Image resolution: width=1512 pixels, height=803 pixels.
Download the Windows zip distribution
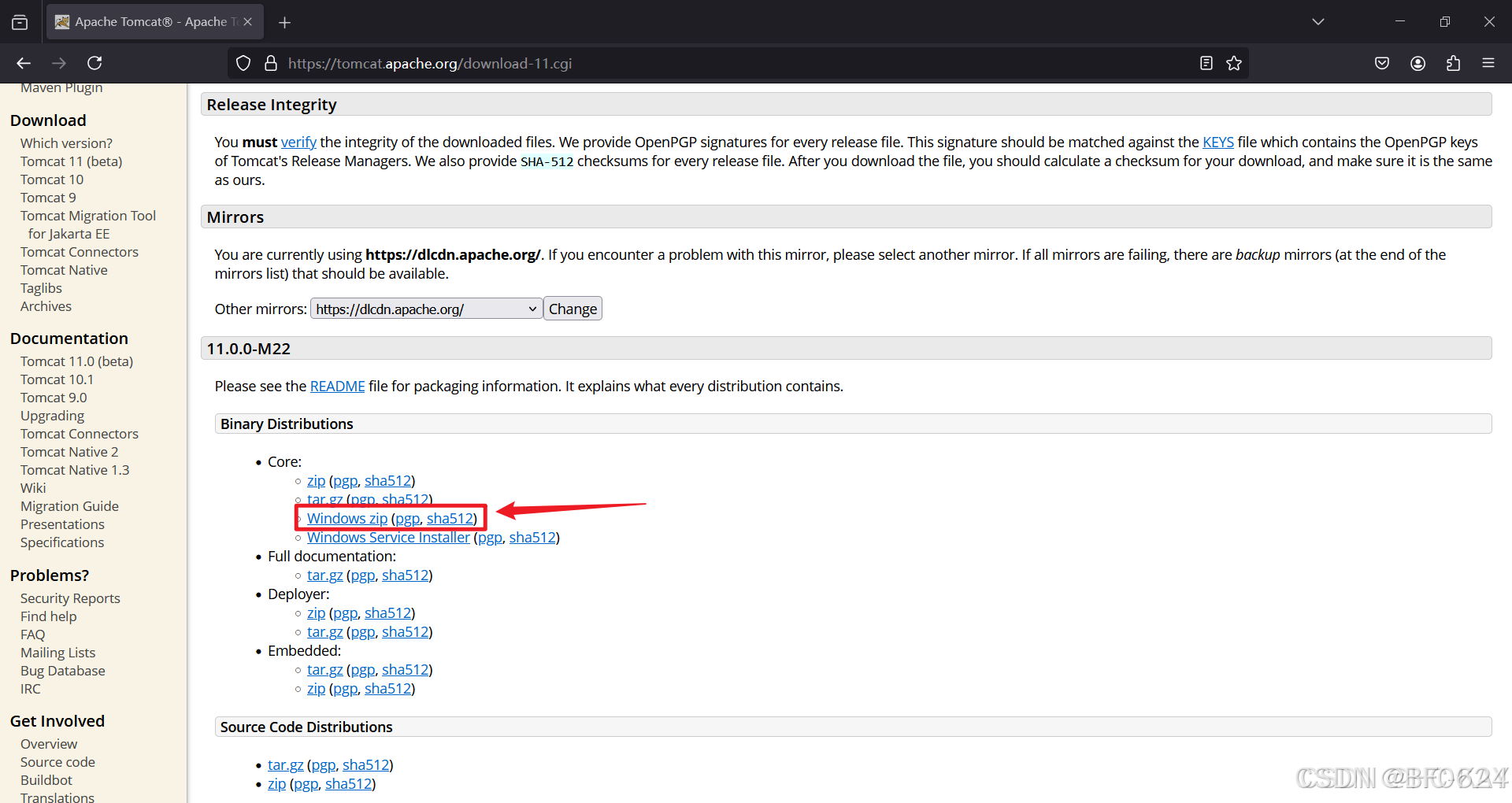(x=347, y=518)
